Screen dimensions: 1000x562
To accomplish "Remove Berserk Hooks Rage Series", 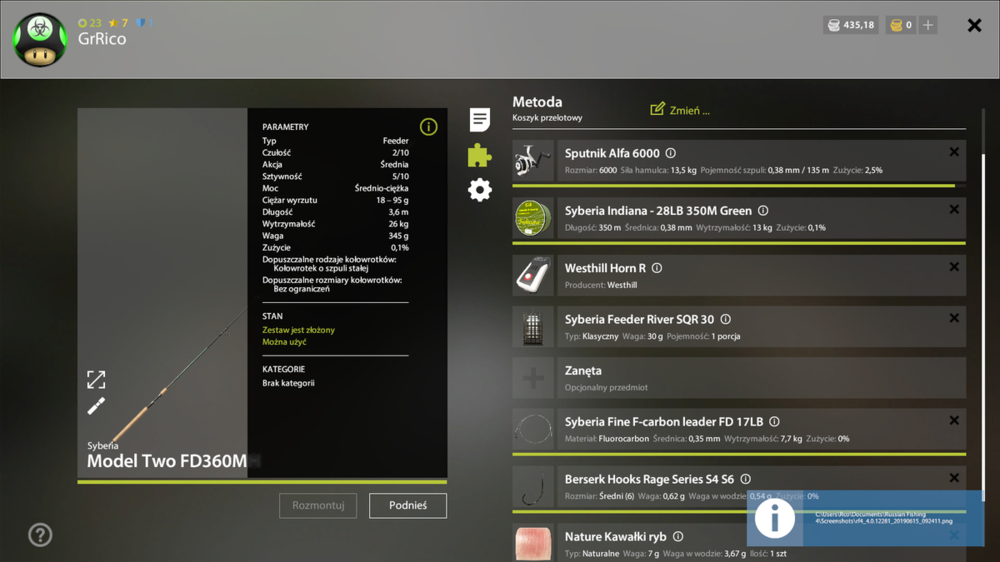I will 954,478.
